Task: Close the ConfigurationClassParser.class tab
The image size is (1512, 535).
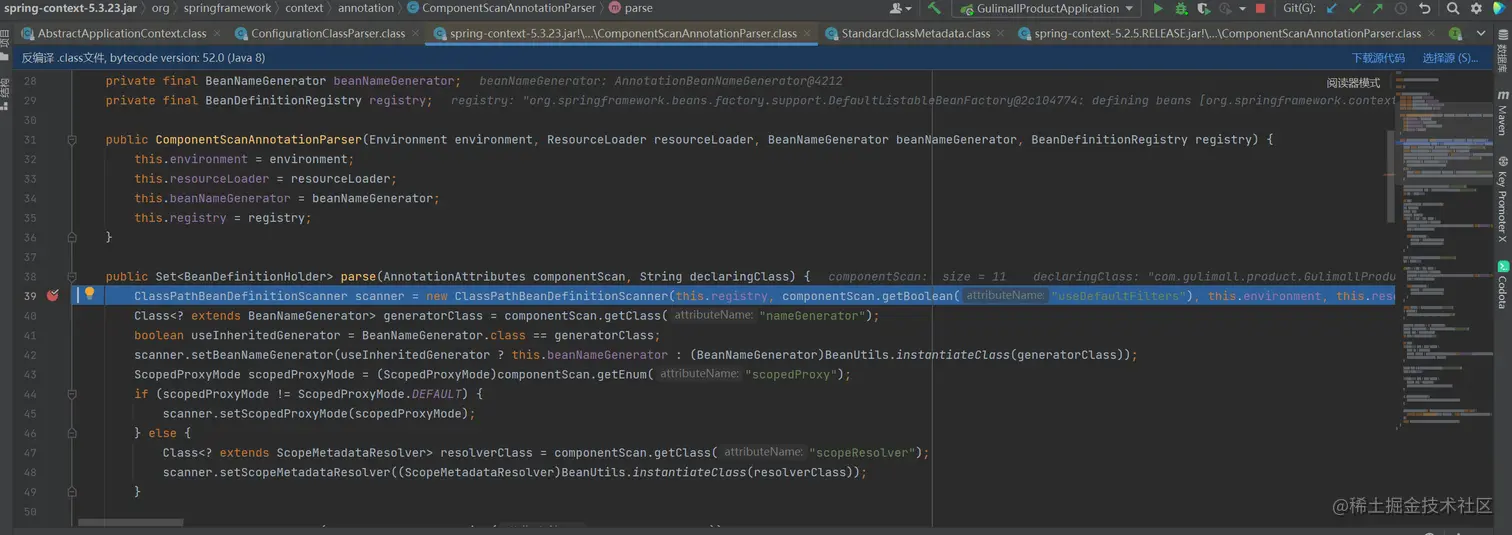Action: coord(416,33)
